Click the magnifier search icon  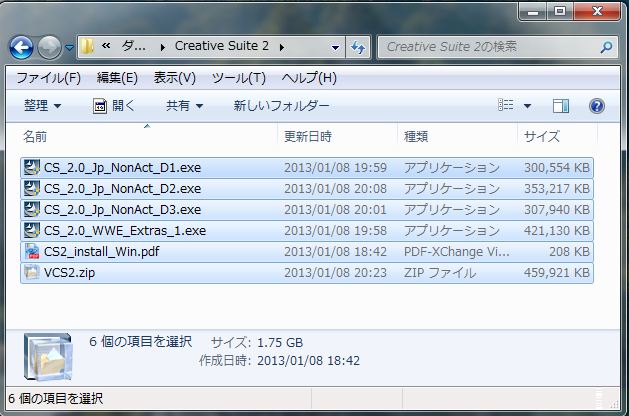606,47
